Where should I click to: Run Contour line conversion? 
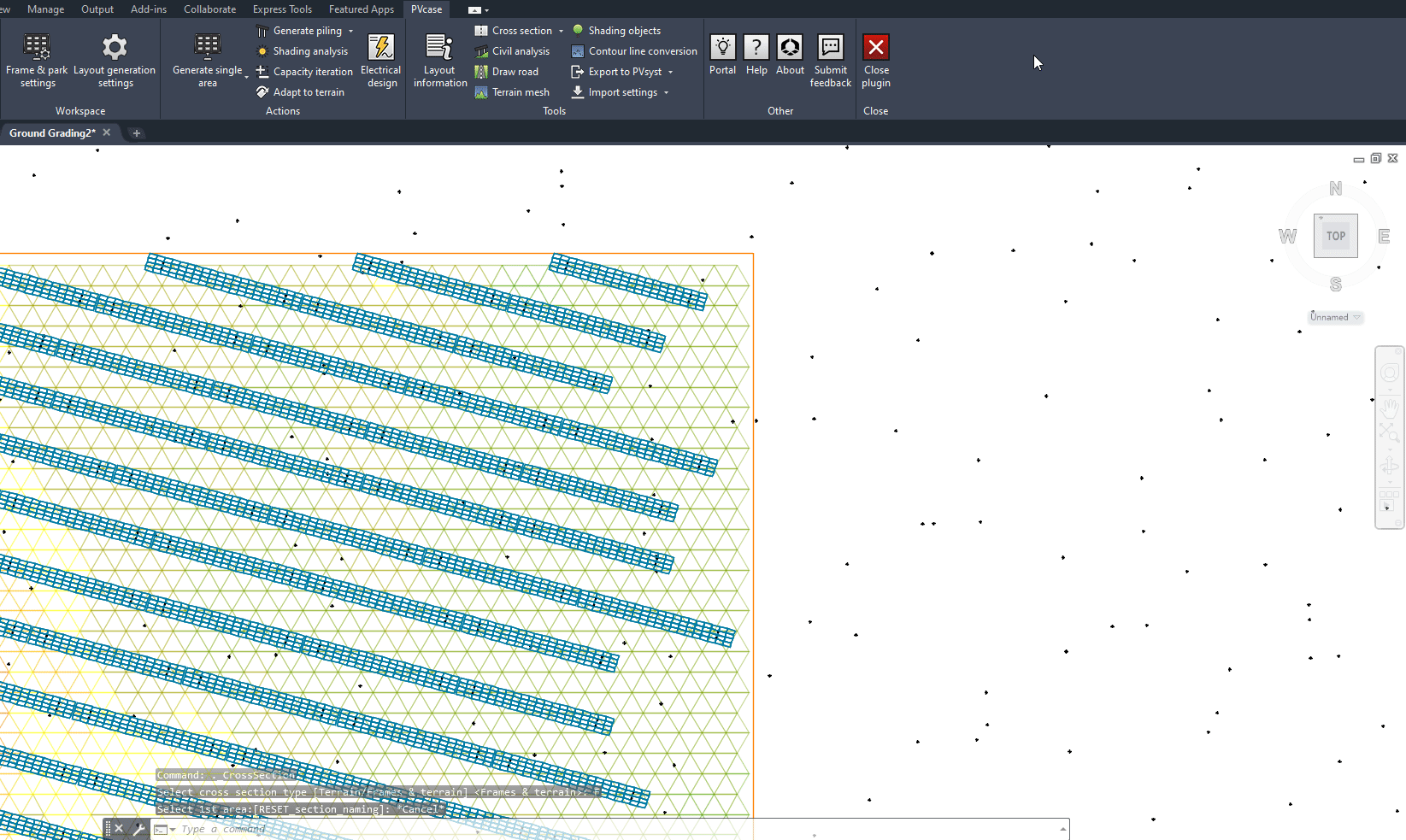634,51
